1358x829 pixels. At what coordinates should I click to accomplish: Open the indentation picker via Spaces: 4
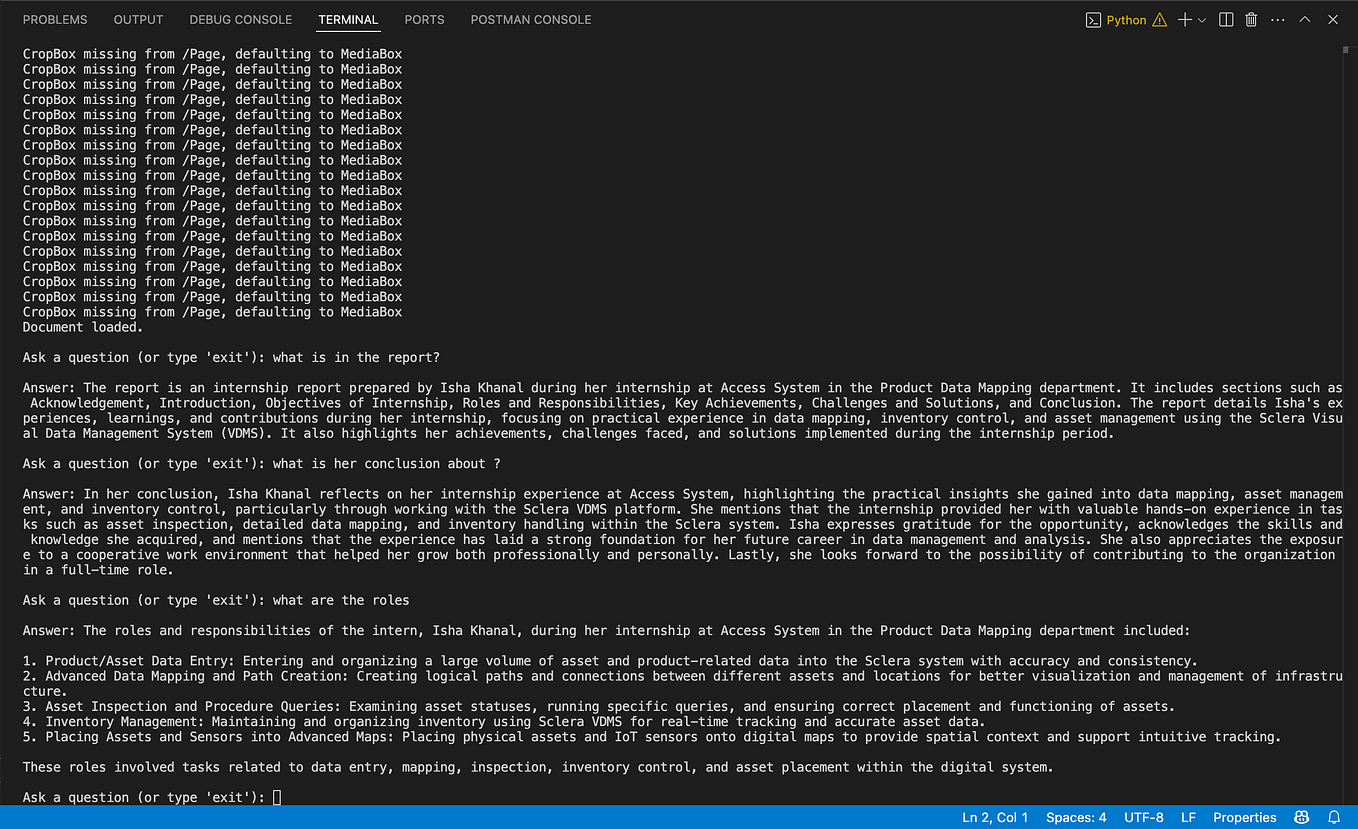(x=1076, y=817)
